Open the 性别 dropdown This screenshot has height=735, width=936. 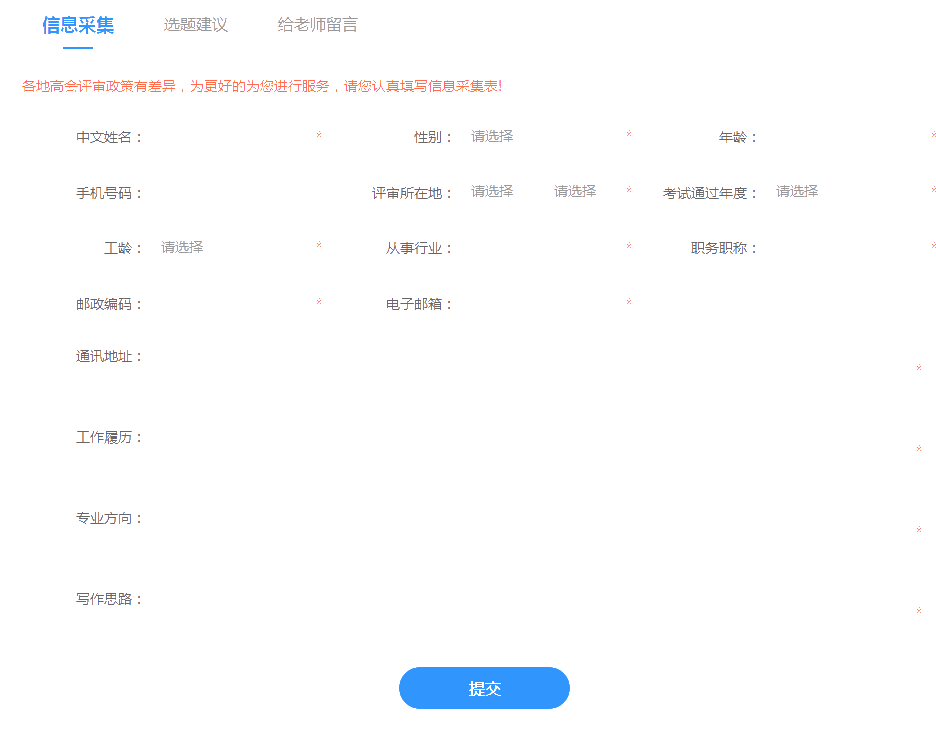540,135
